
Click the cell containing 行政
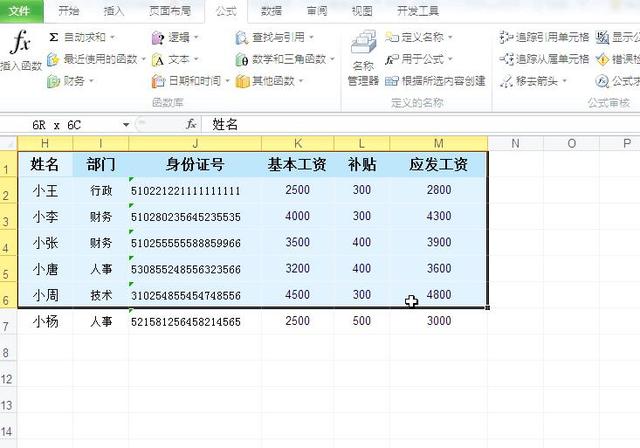(x=101, y=190)
